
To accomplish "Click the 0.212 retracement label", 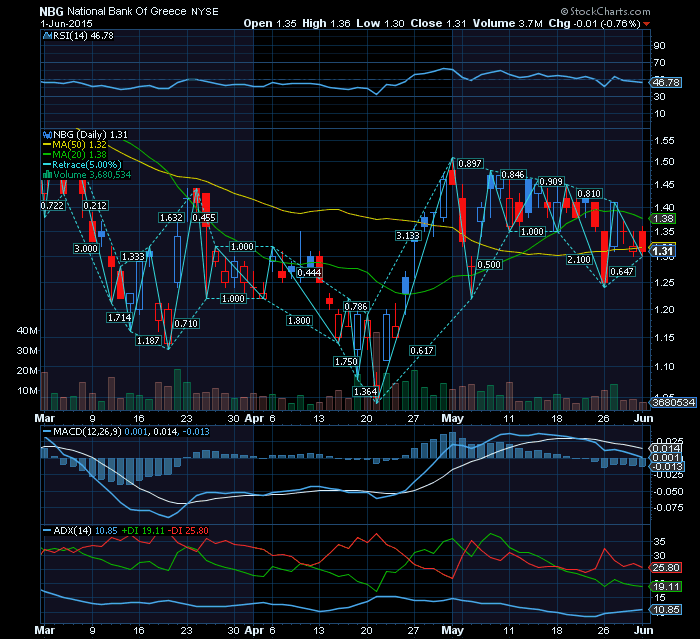I will (x=95, y=205).
